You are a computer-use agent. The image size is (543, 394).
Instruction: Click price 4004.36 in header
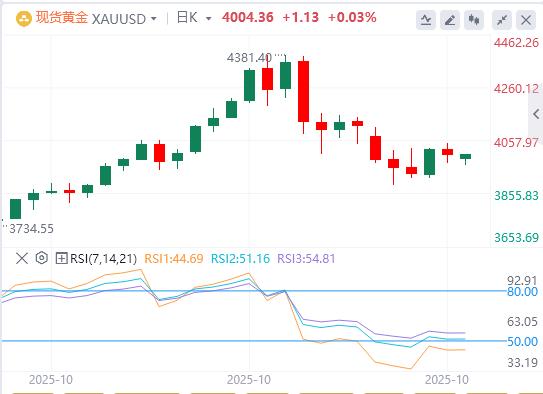pos(248,17)
